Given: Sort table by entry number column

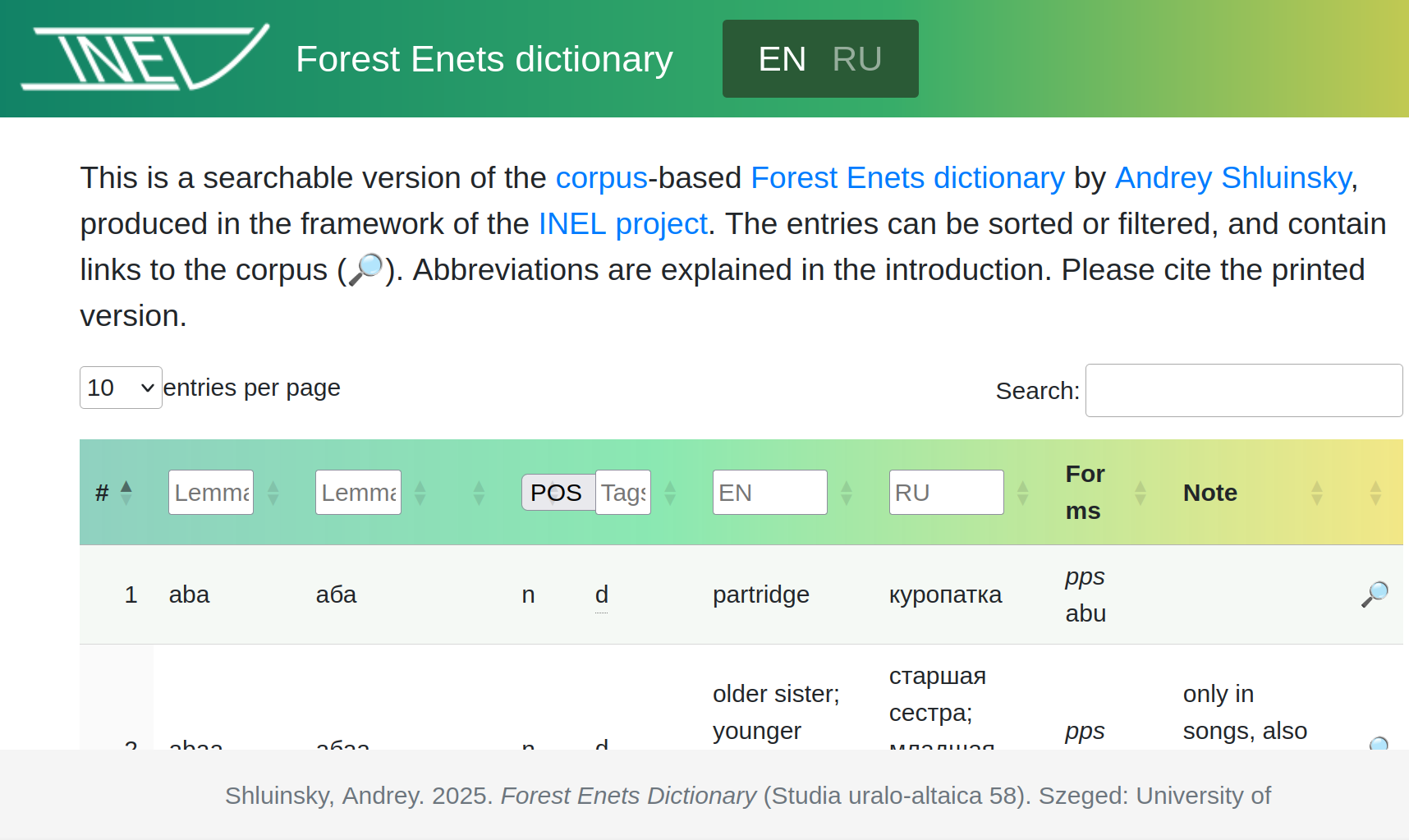Looking at the screenshot, I should 126,492.
